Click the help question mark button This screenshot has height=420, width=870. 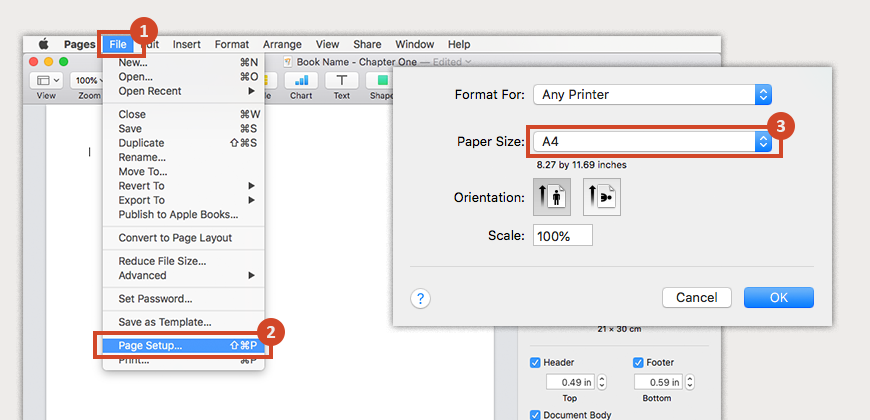click(x=421, y=299)
